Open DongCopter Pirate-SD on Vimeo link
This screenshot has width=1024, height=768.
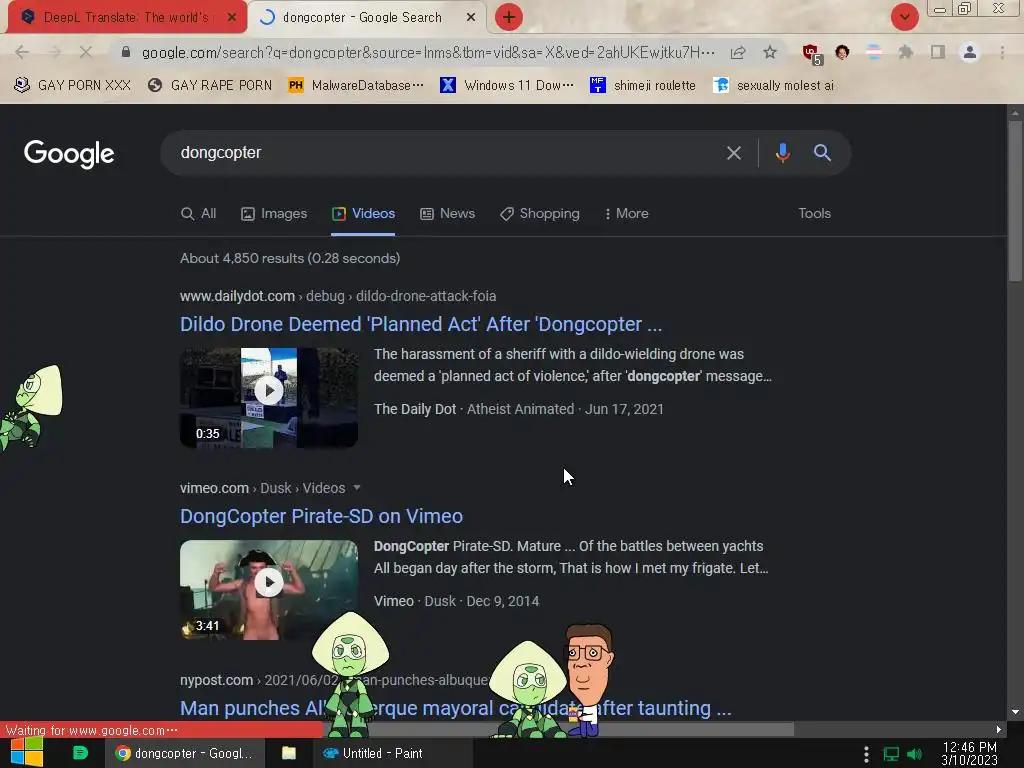[321, 517]
